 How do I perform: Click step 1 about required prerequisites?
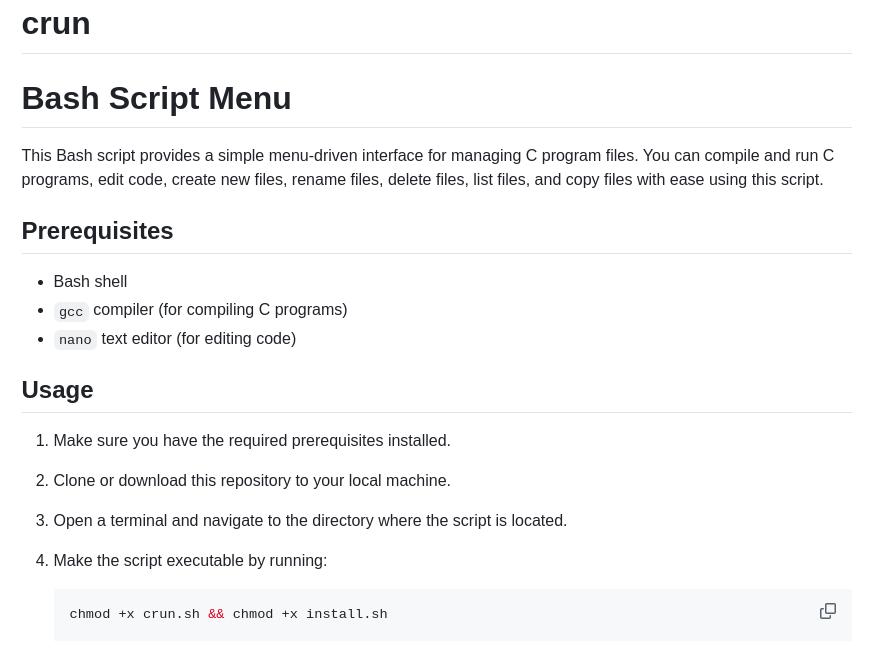252,441
